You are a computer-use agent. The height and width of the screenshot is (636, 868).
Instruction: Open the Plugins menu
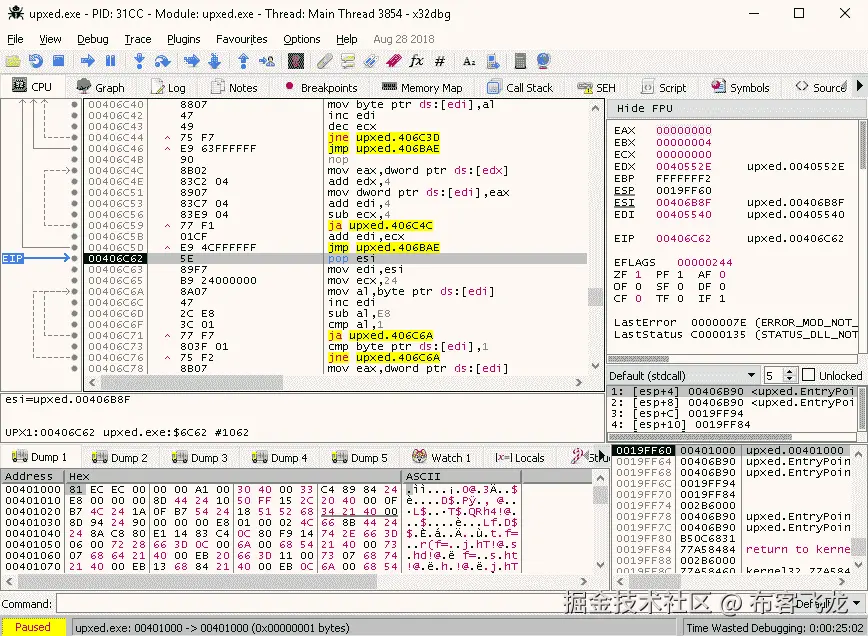tap(184, 39)
